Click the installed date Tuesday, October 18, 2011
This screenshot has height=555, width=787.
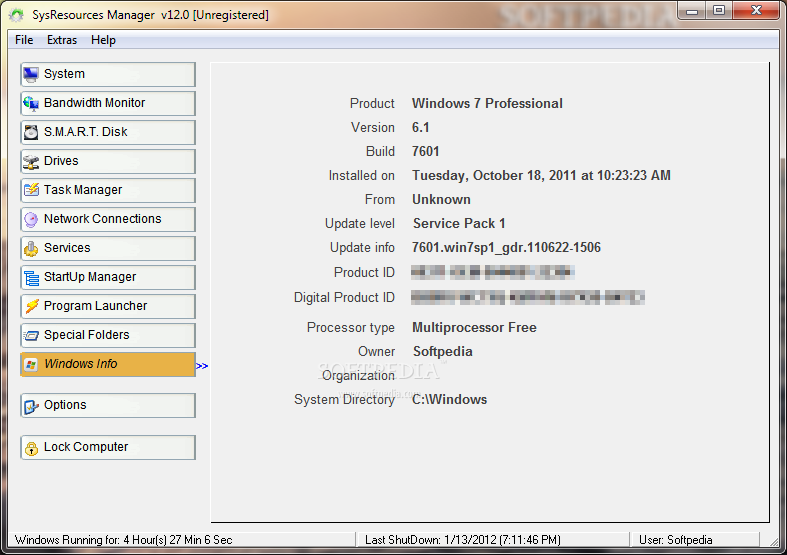[541, 176]
